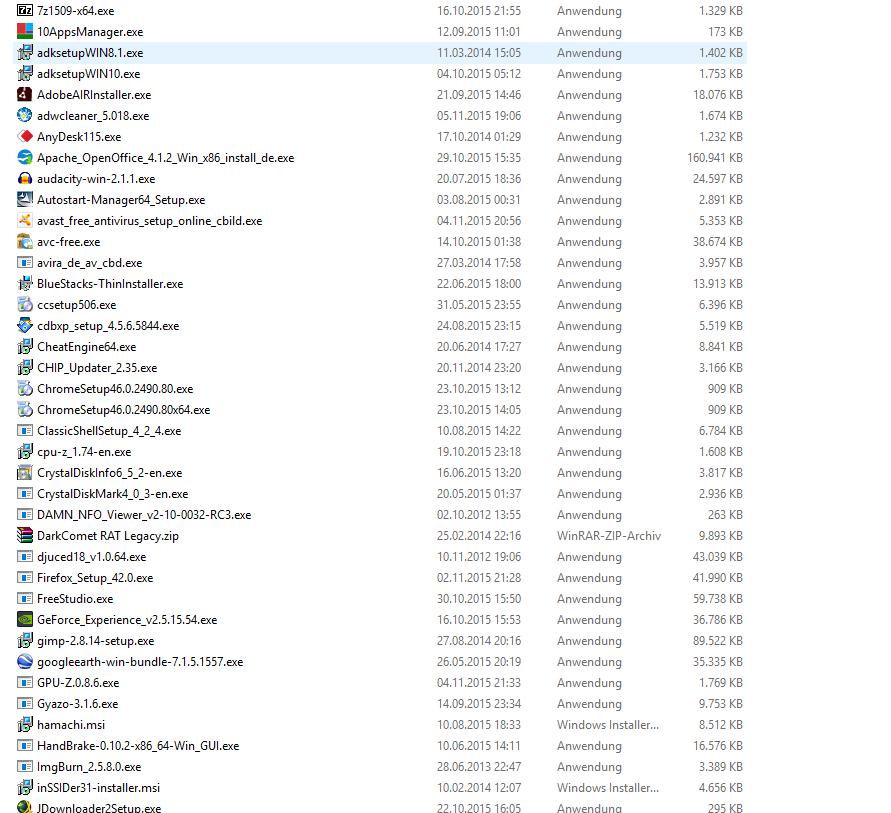Image resolution: width=891 pixels, height=813 pixels.
Task: Click the Adobe AIR installer icon
Action: tap(24, 94)
